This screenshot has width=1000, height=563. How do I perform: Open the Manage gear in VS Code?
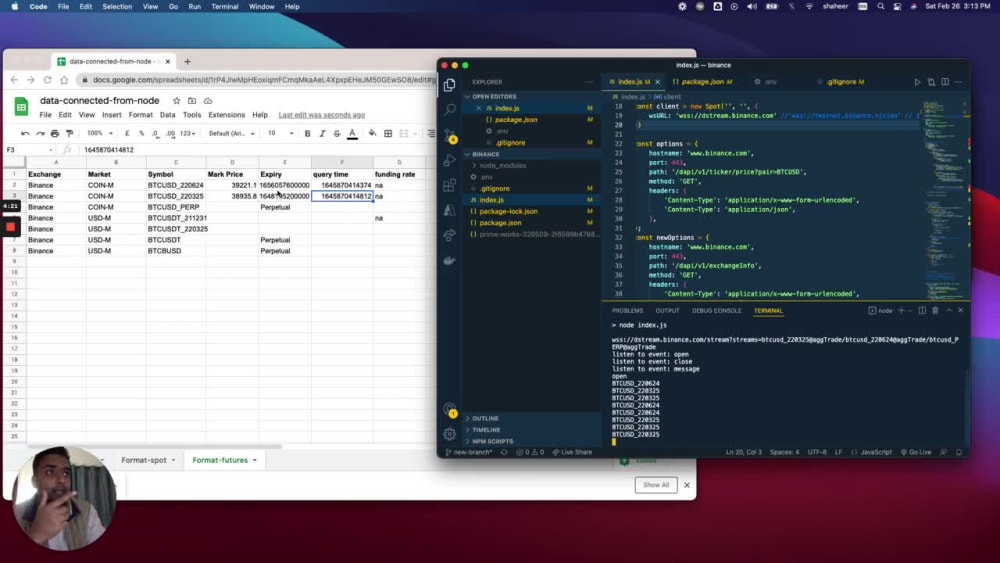[x=450, y=434]
